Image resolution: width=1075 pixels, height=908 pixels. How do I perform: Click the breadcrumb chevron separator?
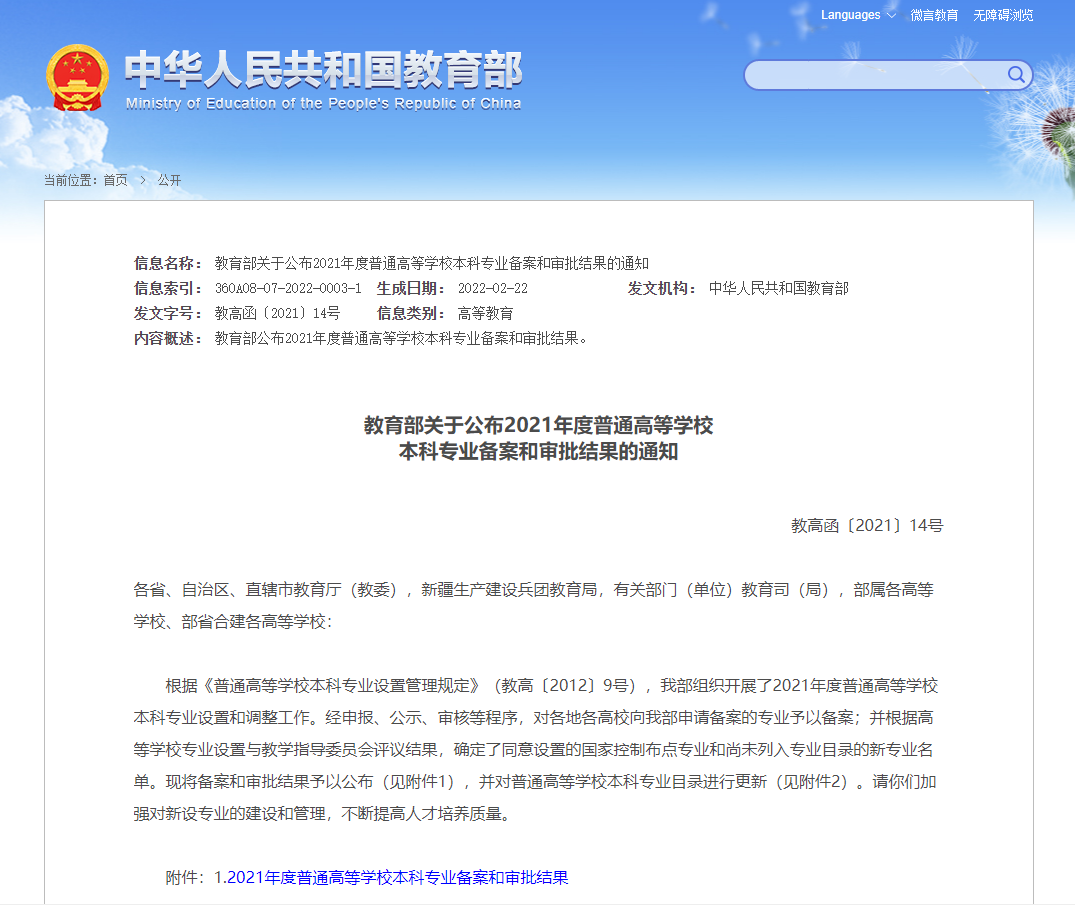coord(143,180)
